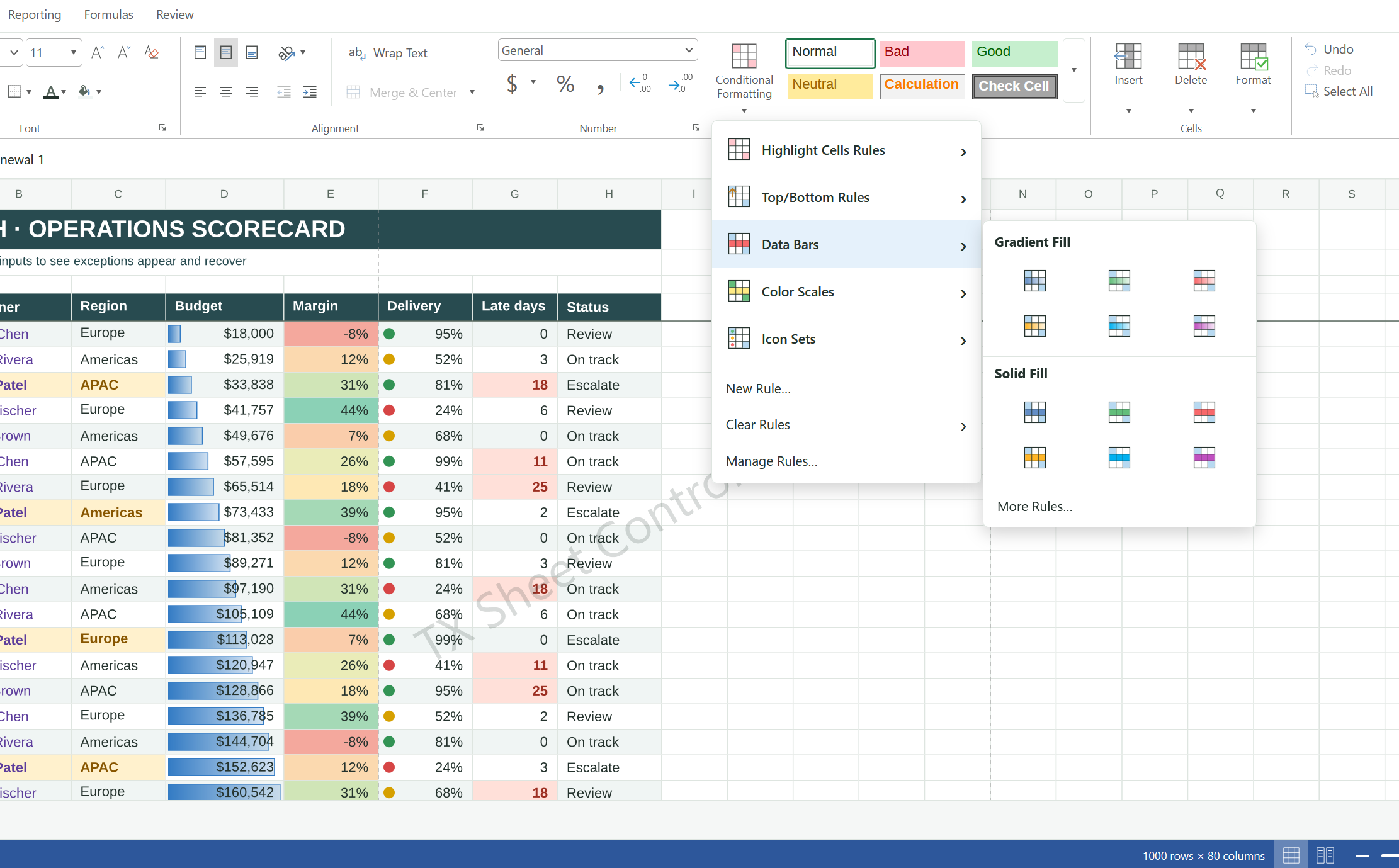
Task: Choose purple solid fill data bar
Action: 1204,458
